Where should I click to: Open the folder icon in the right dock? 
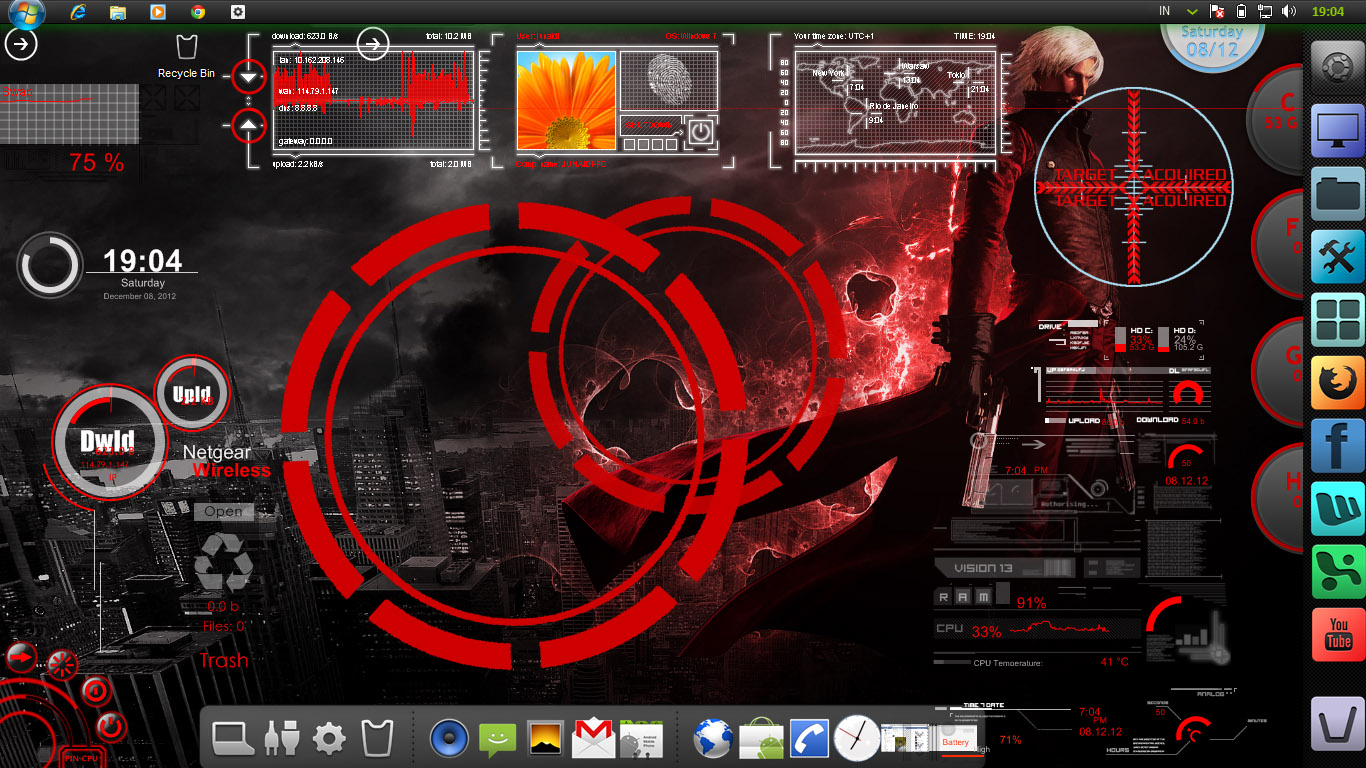click(1338, 193)
